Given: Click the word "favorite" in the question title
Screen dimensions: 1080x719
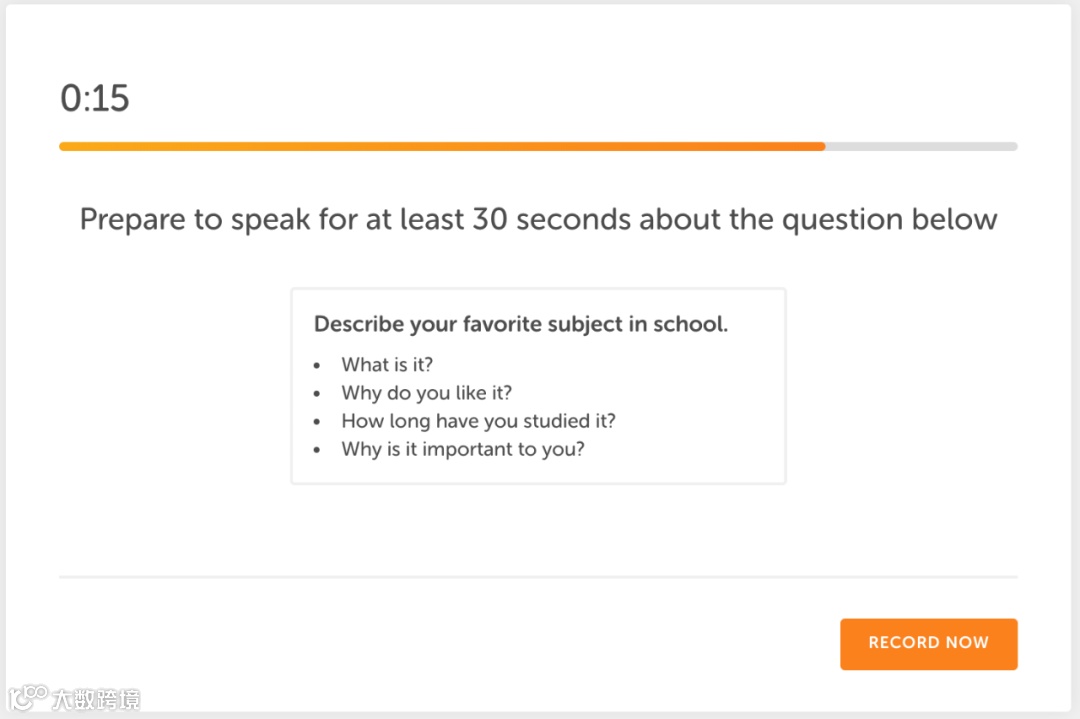Looking at the screenshot, I should tap(505, 324).
